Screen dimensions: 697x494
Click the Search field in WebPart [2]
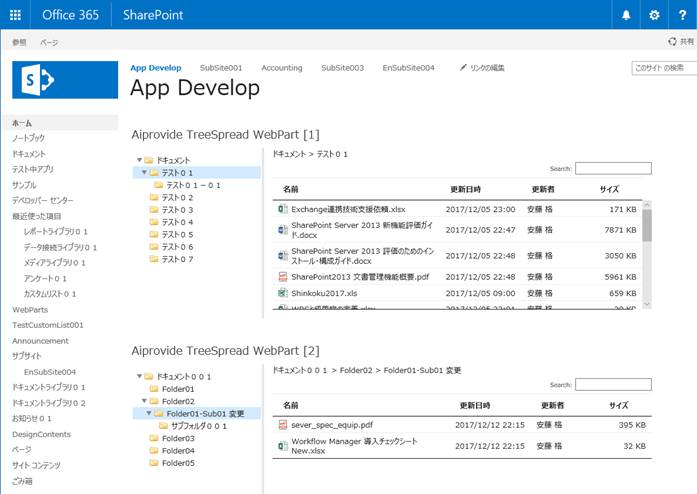point(613,384)
